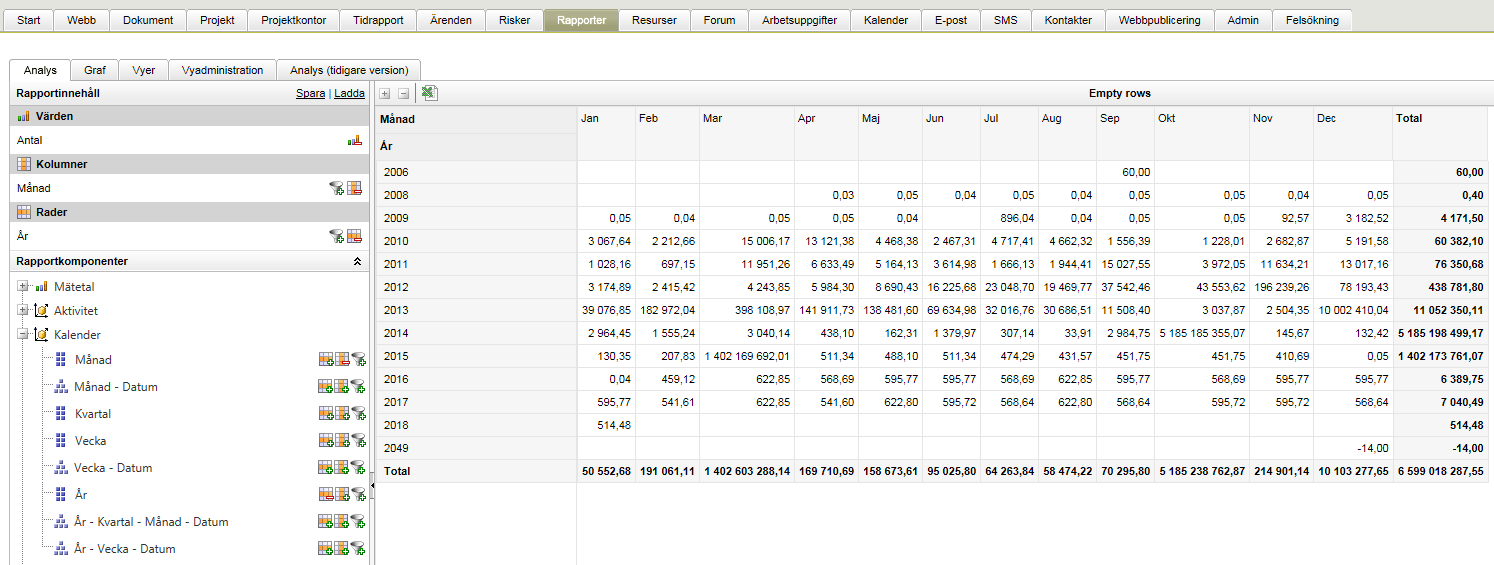This screenshot has height=565, width=1494.
Task: Add År - Vecka - Datum to columns
Action: 342,548
